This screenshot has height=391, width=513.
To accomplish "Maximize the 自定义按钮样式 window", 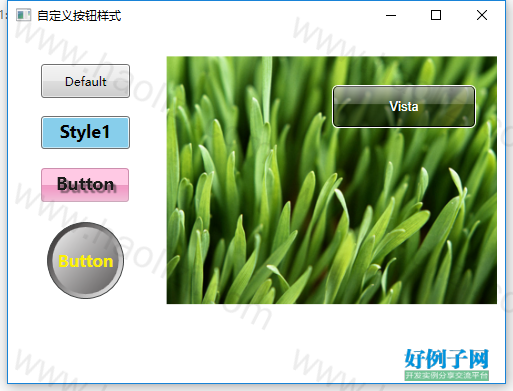I will [436, 15].
